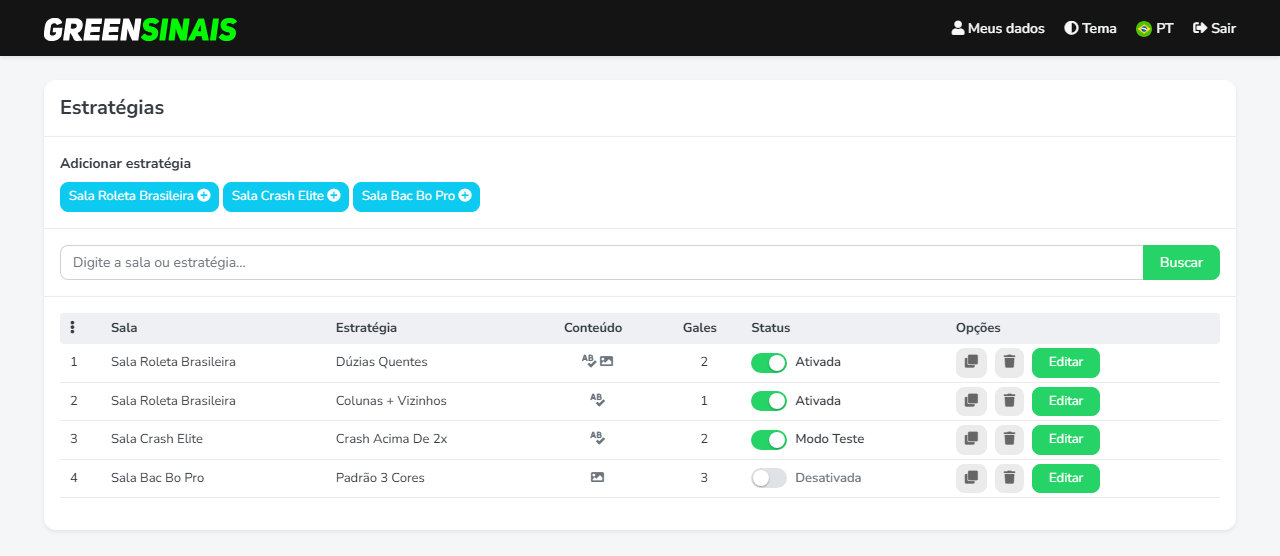Image resolution: width=1280 pixels, height=556 pixels.
Task: Select the Crash Acima De 2x strategy name
Action: (x=391, y=439)
